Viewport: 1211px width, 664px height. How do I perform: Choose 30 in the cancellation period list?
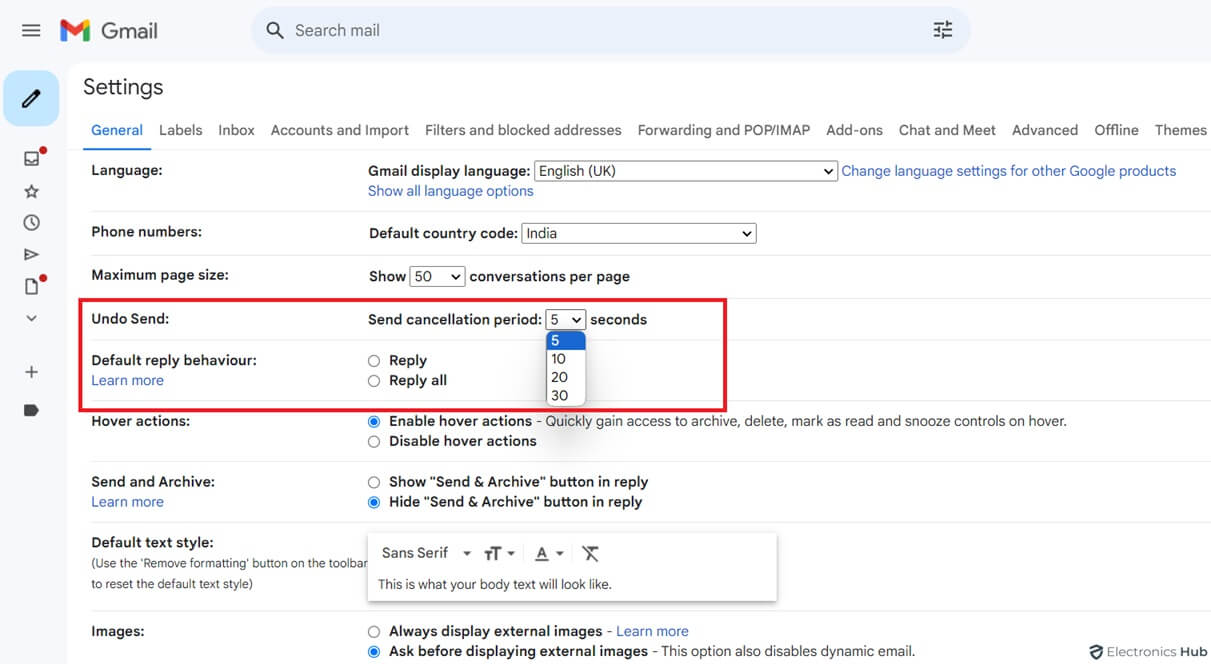click(559, 395)
